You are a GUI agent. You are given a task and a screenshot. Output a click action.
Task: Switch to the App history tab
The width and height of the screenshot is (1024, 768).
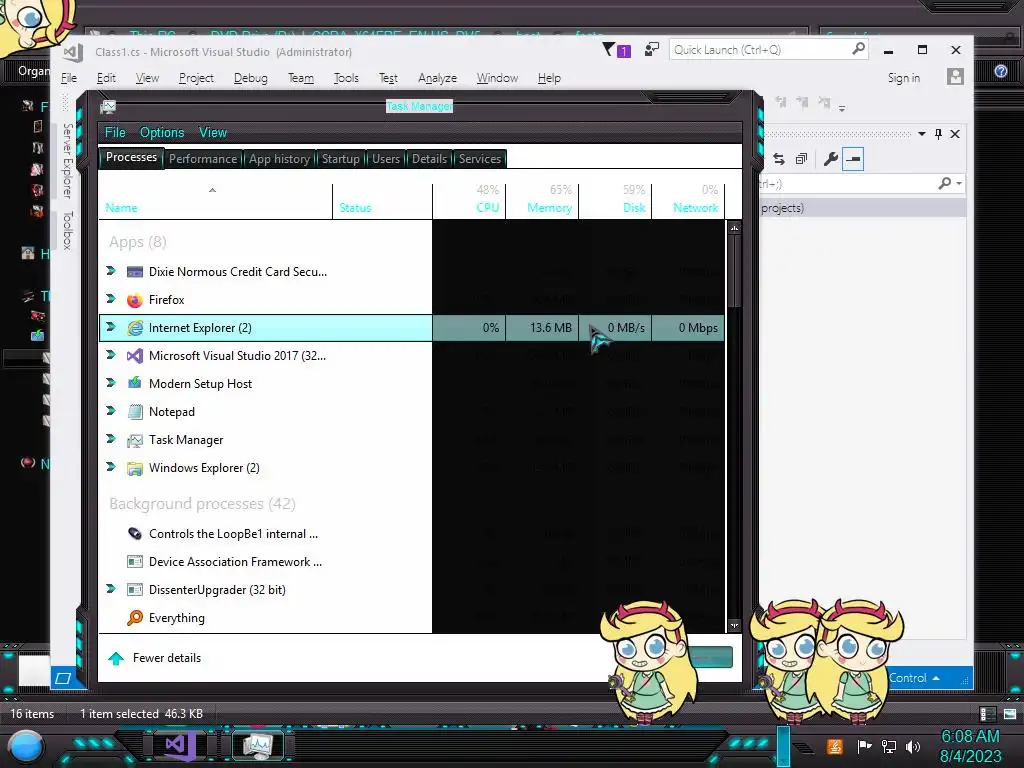coord(280,159)
